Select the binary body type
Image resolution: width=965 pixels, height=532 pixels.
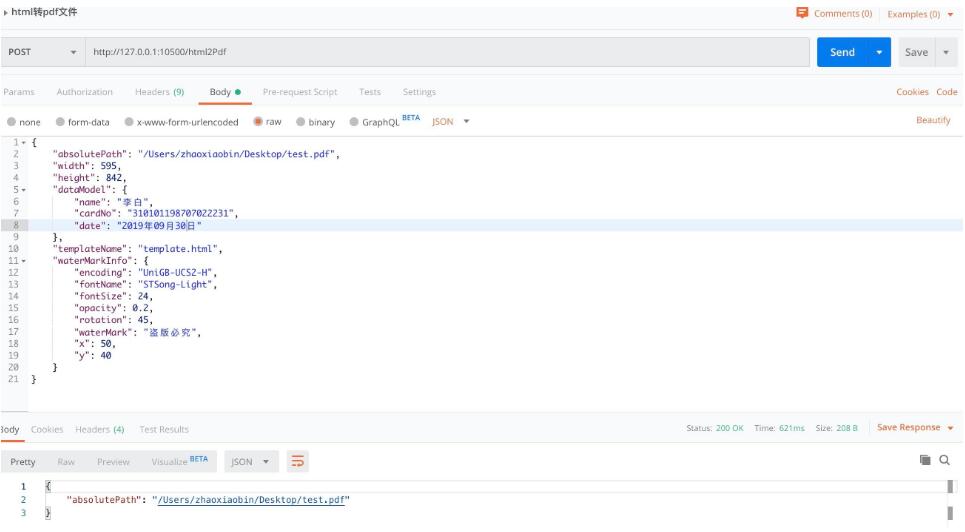pos(300,122)
